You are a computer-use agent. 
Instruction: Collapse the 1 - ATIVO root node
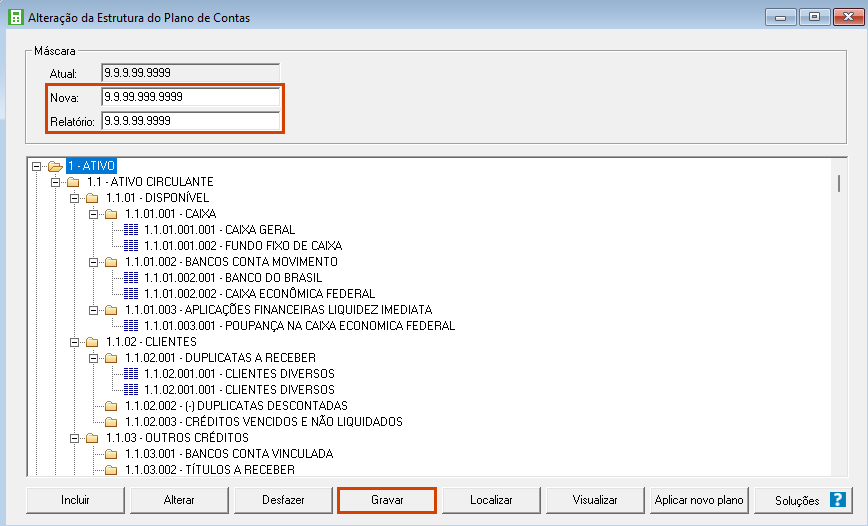pyautogui.click(x=37, y=166)
